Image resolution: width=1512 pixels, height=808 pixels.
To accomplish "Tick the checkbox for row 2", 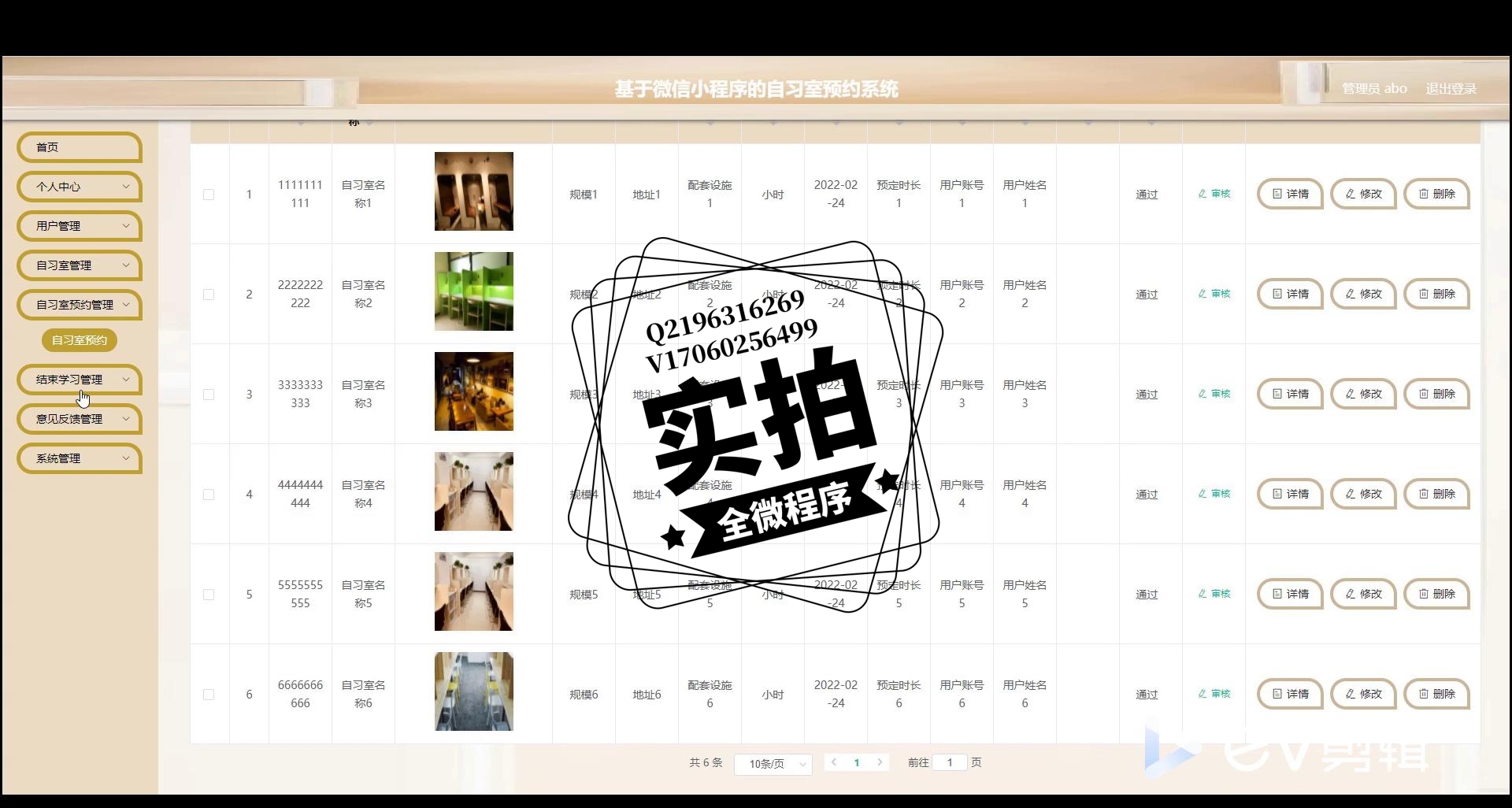I will [209, 295].
